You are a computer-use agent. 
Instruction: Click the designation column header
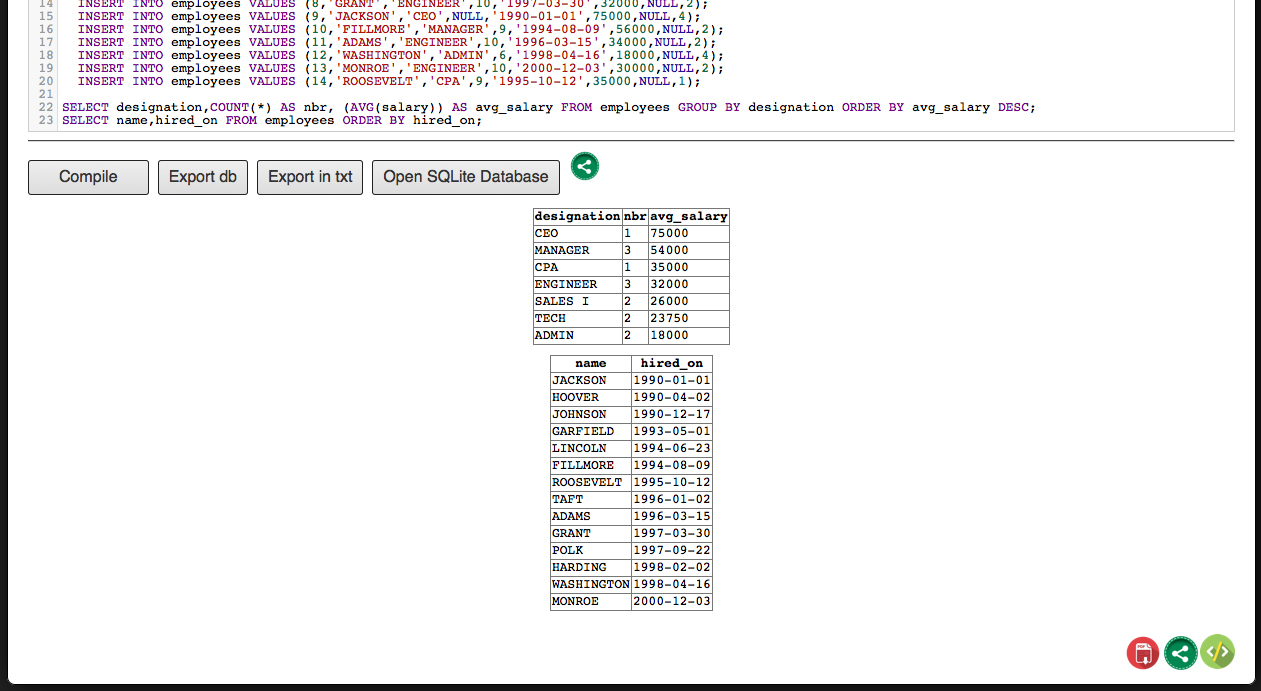click(x=577, y=216)
